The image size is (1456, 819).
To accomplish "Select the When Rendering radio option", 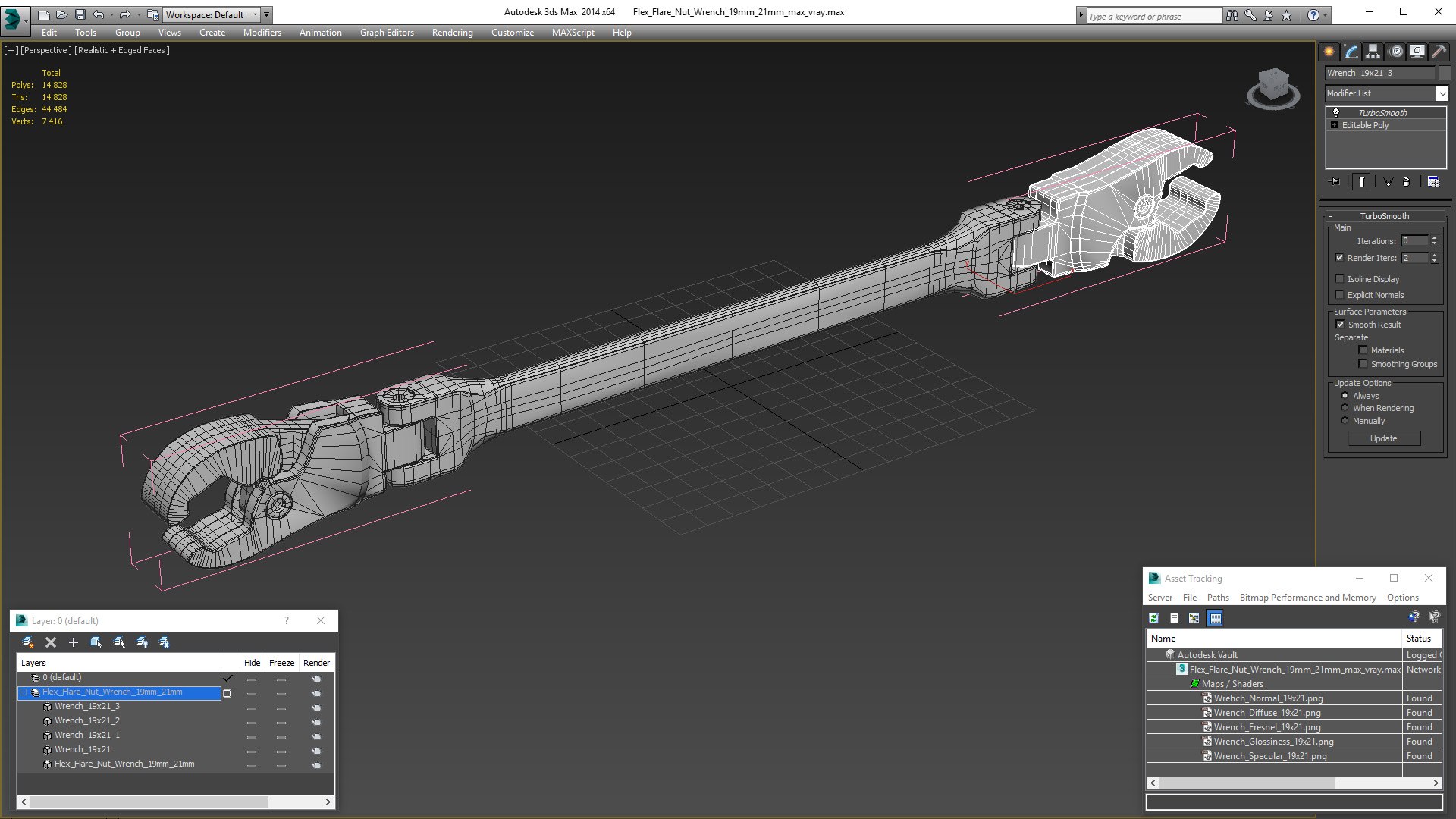I will coord(1345,408).
